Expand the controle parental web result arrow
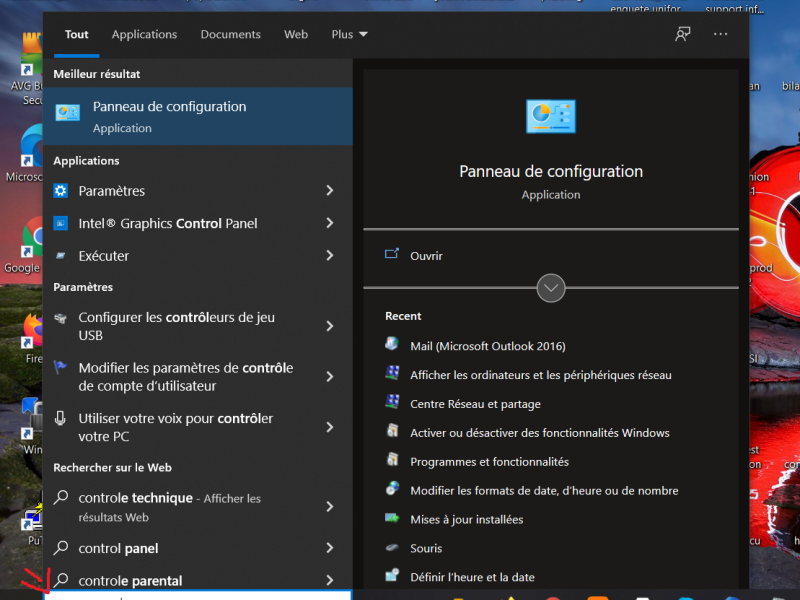 tap(330, 580)
